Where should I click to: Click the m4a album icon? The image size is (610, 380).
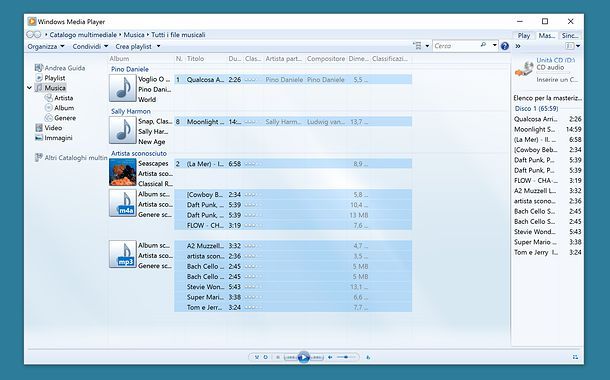coord(123,203)
